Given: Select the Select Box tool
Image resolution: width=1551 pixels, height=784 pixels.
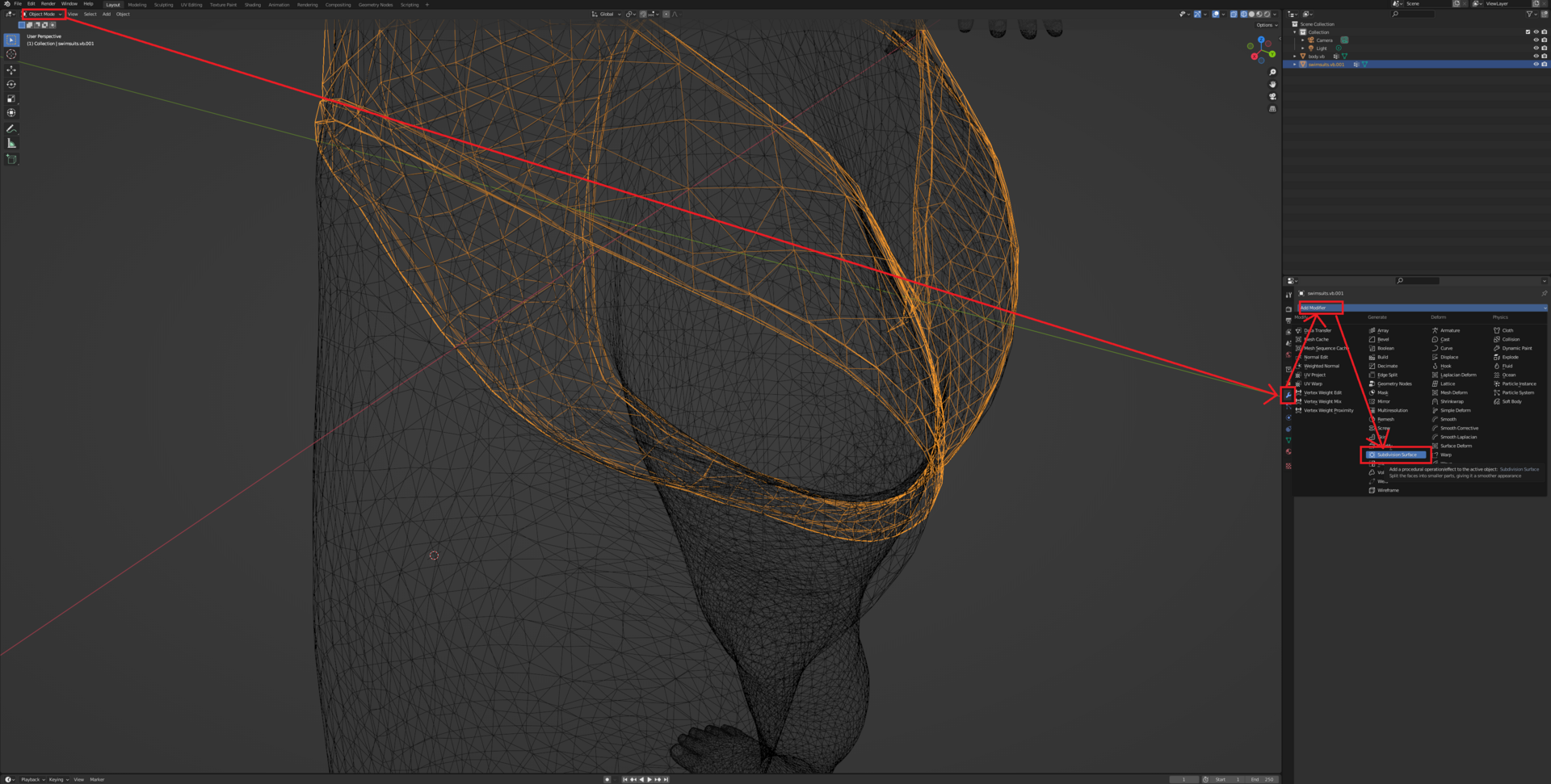Looking at the screenshot, I should (x=11, y=40).
